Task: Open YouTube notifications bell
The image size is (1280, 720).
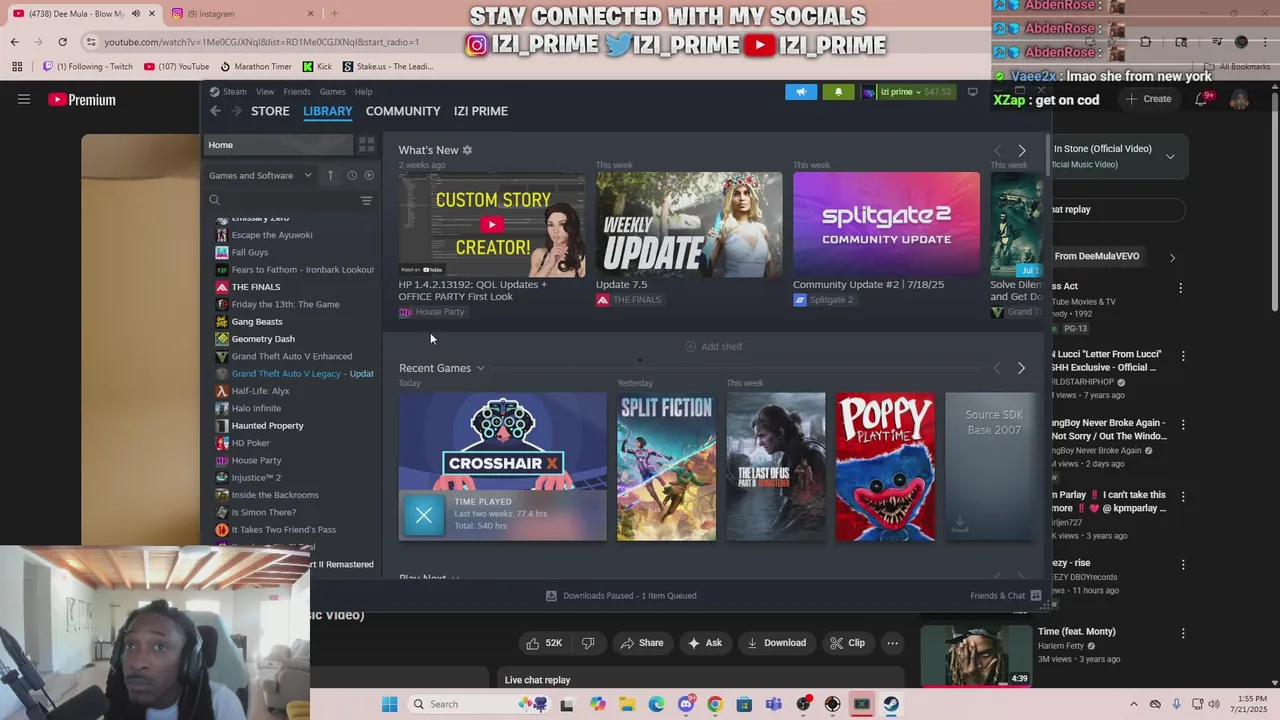Action: click(x=1201, y=99)
